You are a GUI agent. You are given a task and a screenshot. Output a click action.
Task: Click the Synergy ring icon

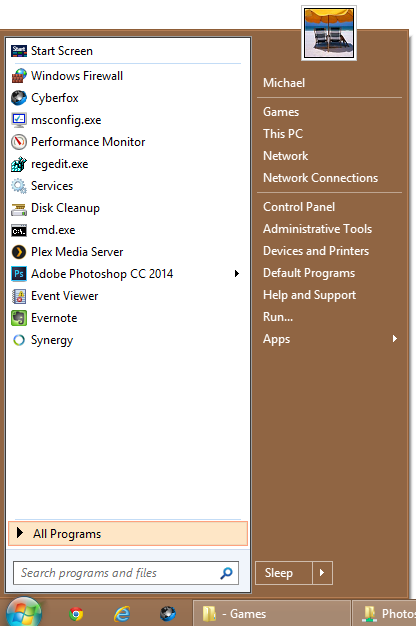(19, 340)
